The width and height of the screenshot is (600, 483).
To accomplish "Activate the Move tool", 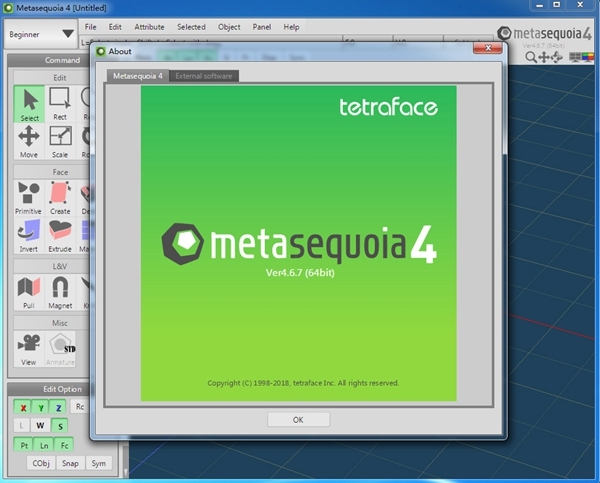I will pos(29,142).
